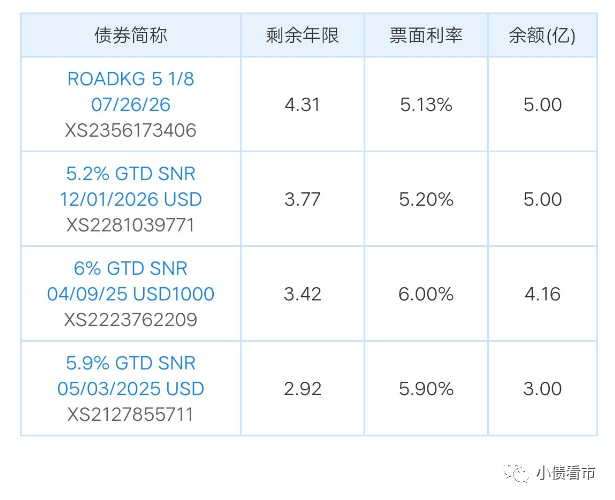Click the 6.00% coupon rate cell
The height and width of the screenshot is (500, 615).
point(425,294)
